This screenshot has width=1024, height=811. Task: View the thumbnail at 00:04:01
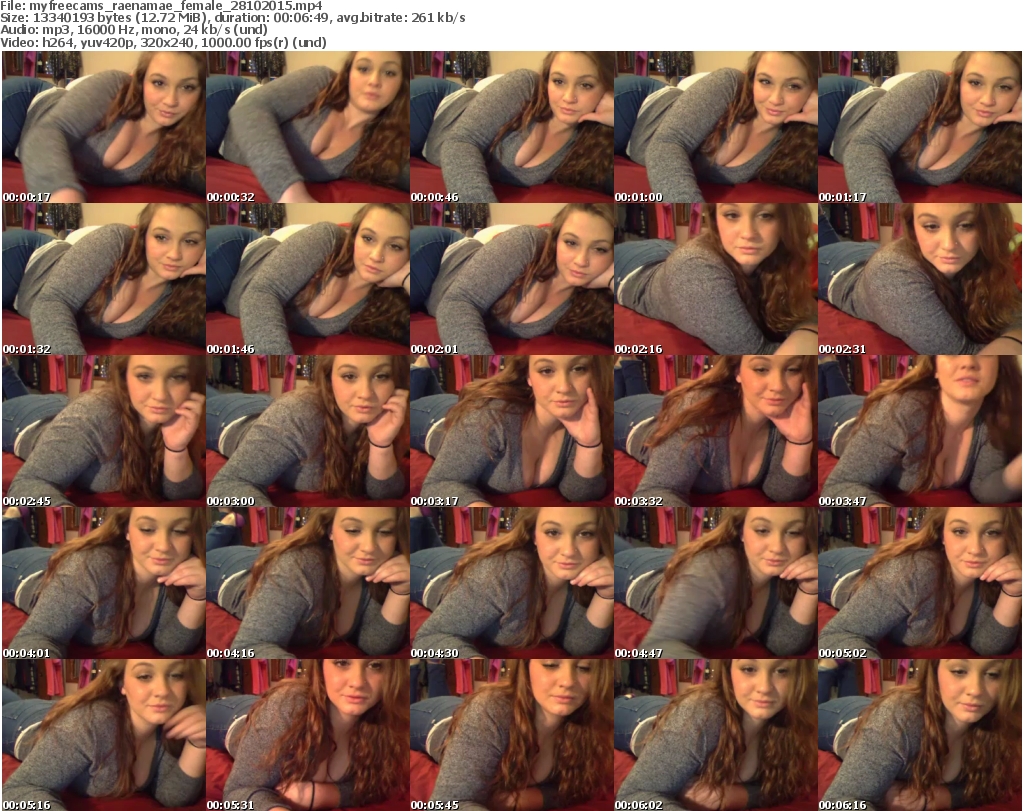coord(104,583)
